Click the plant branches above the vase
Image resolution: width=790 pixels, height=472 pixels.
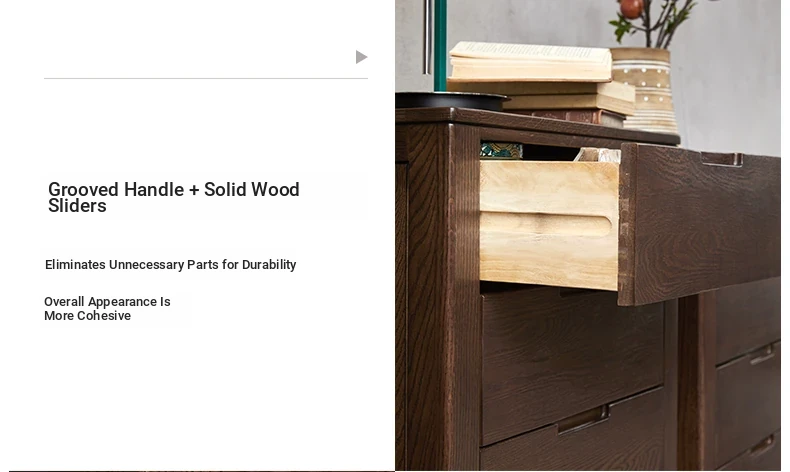[x=653, y=23]
